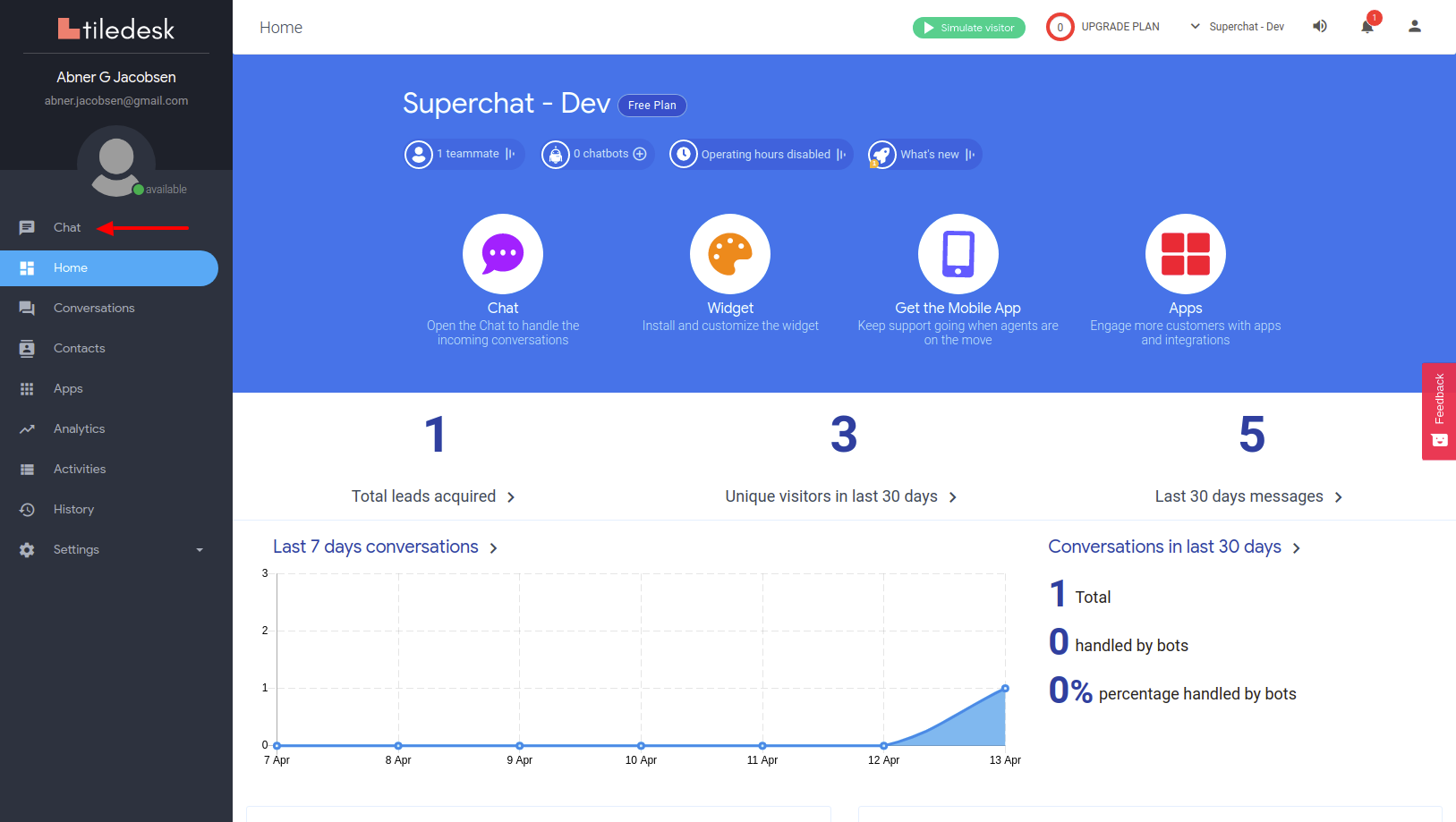Image resolution: width=1456 pixels, height=822 pixels.
Task: Expand the Settings submenu arrow
Action: (200, 550)
